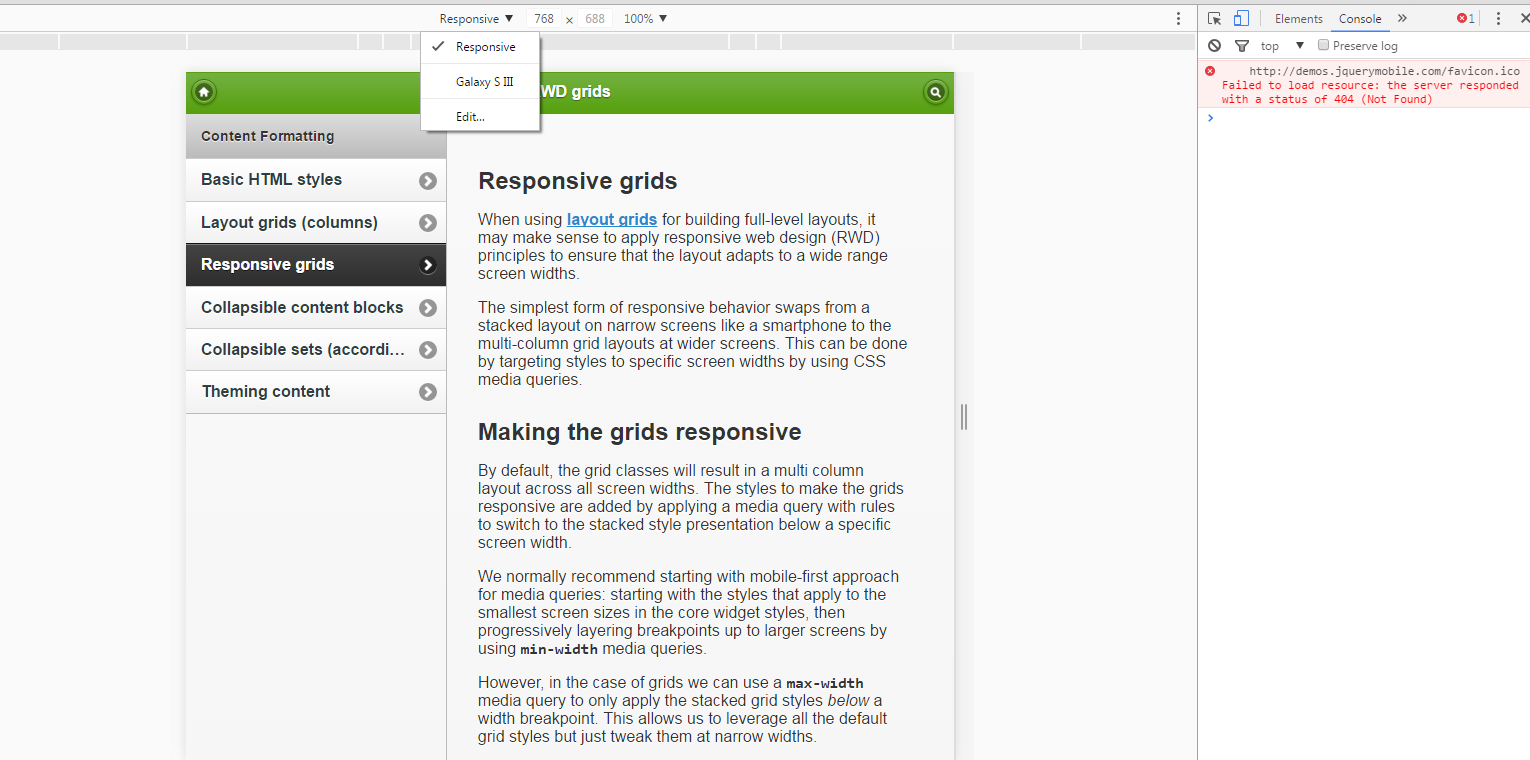Activate the inspect element picker icon
Screen dimensions: 1530x760
1214,18
